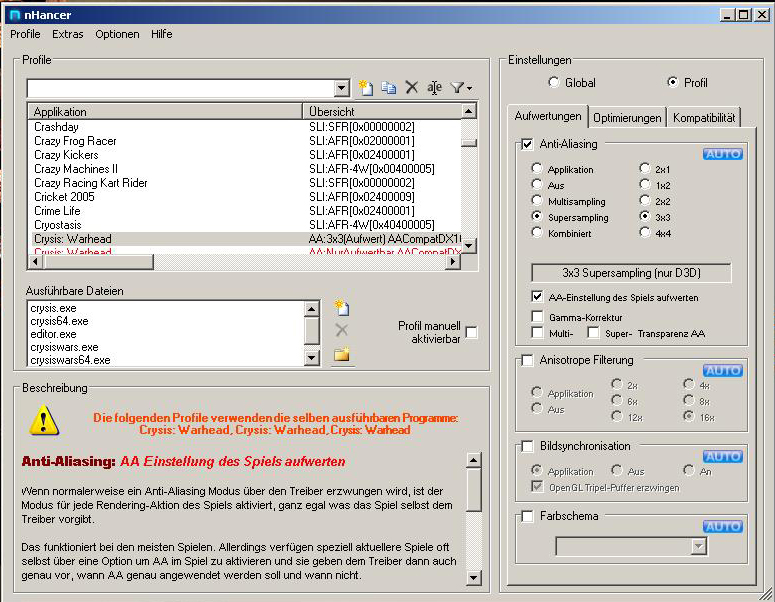This screenshot has height=602, width=775.
Task: Switch to the Optimierungen tab
Action: pyautogui.click(x=627, y=118)
